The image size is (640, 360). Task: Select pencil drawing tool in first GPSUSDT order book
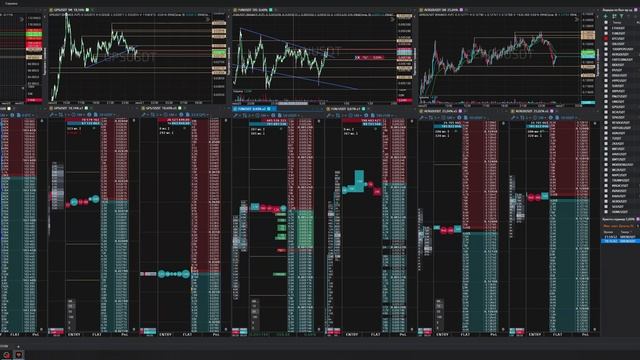[52, 115]
